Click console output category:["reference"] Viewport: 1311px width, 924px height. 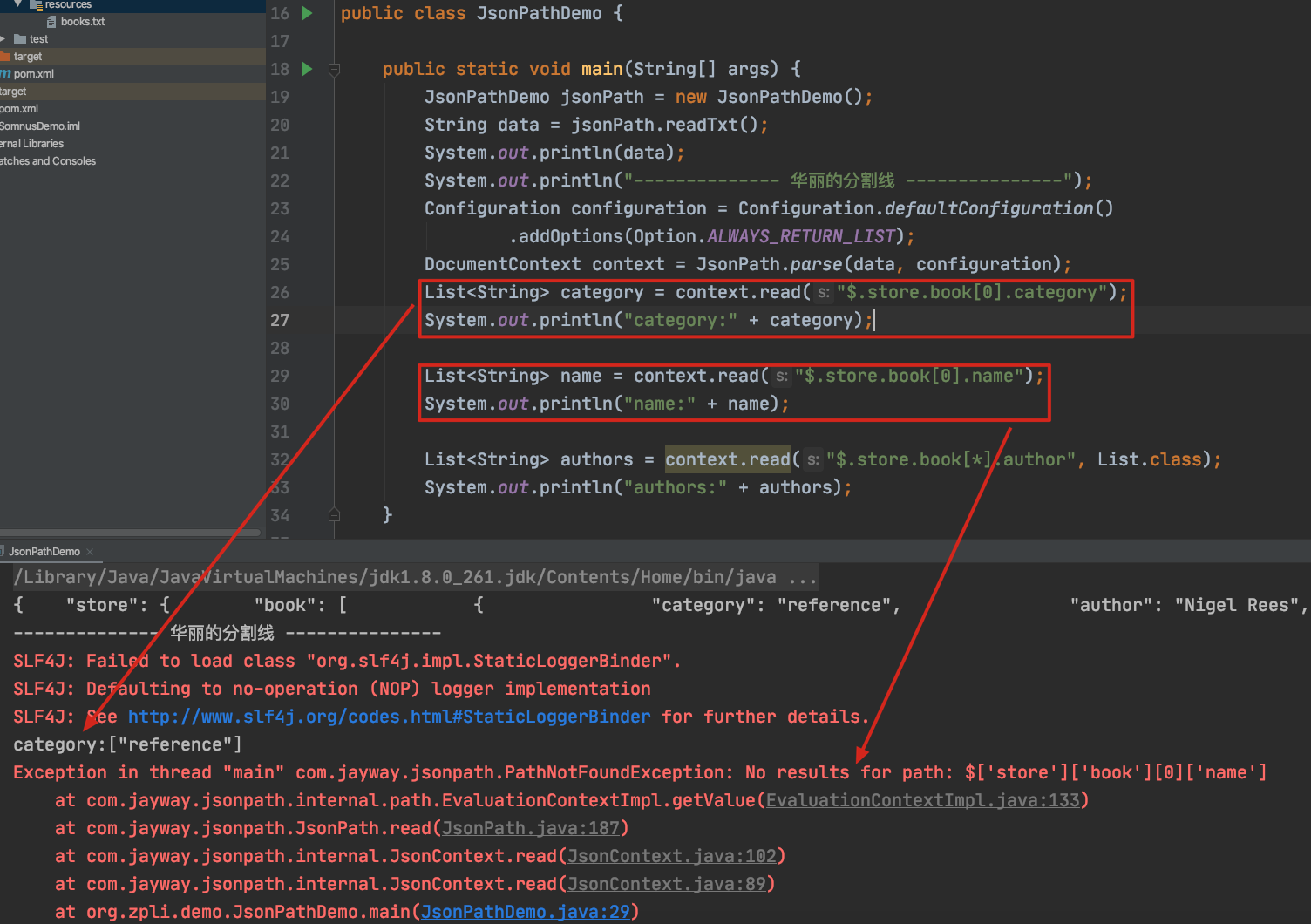pyautogui.click(x=127, y=744)
